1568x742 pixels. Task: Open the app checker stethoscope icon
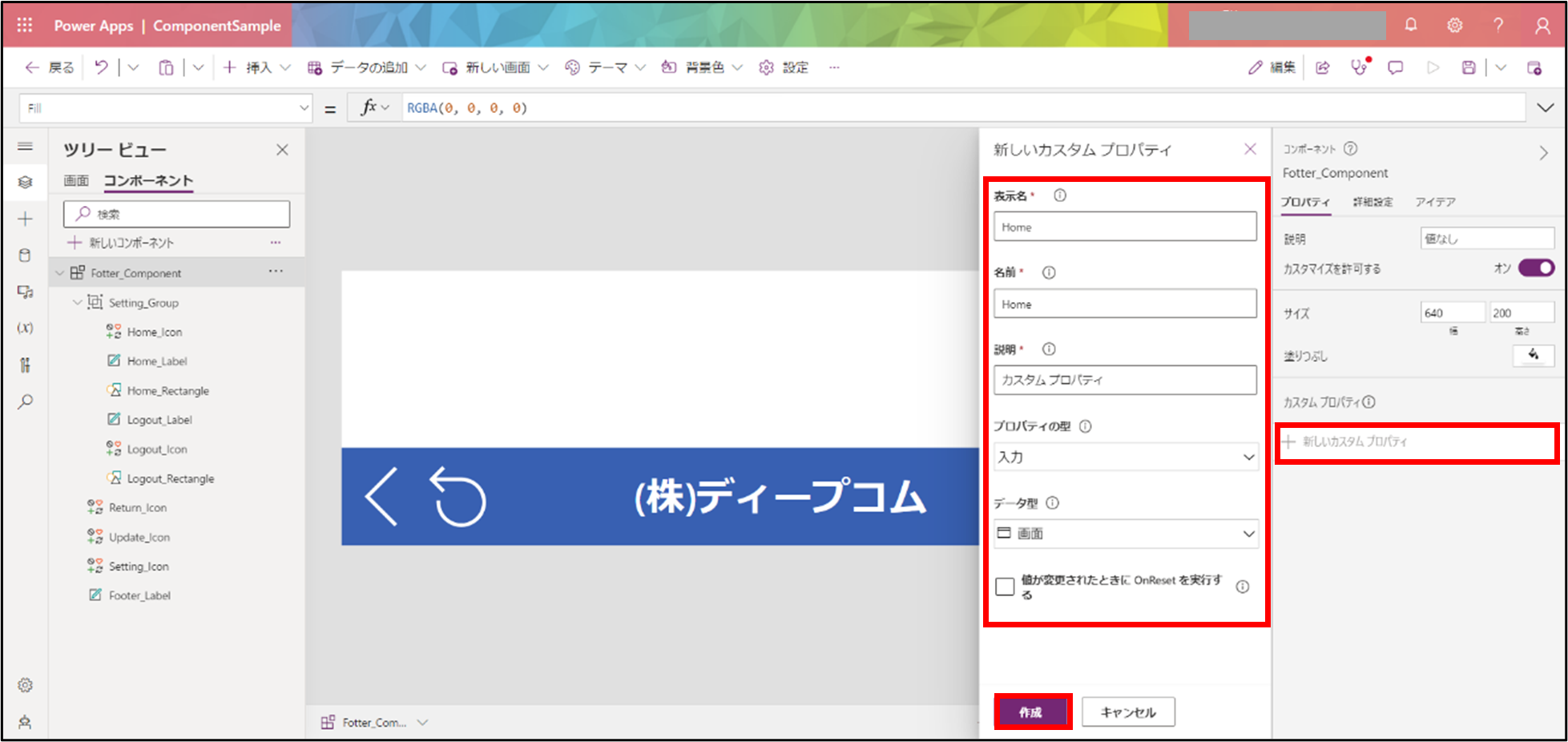(1360, 67)
